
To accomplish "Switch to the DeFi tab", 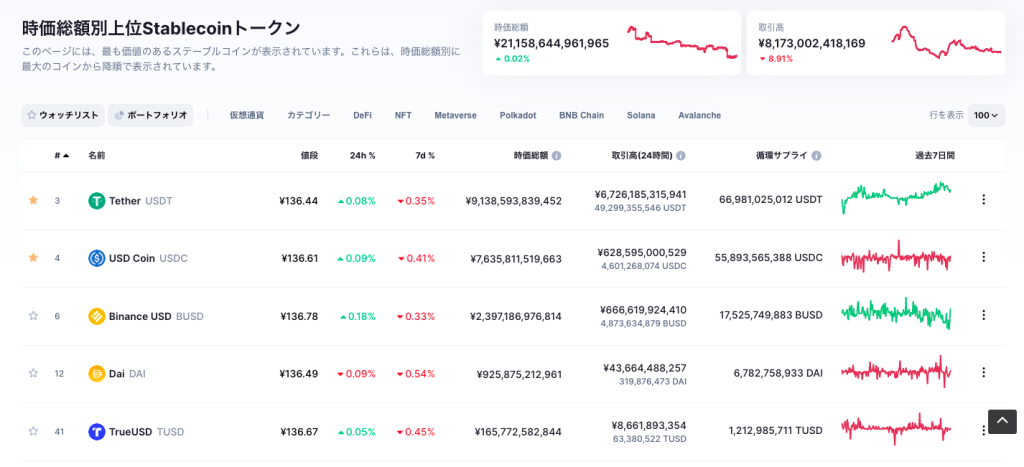I will [362, 115].
